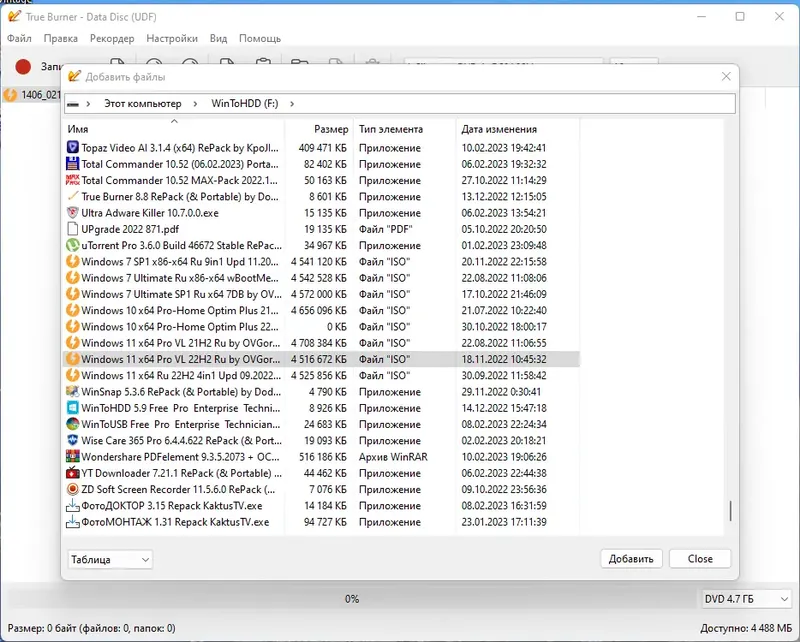800x642 pixels.
Task: Click the Windows 11 Ru 22H2 4in1 ISO icon
Action: tap(73, 376)
